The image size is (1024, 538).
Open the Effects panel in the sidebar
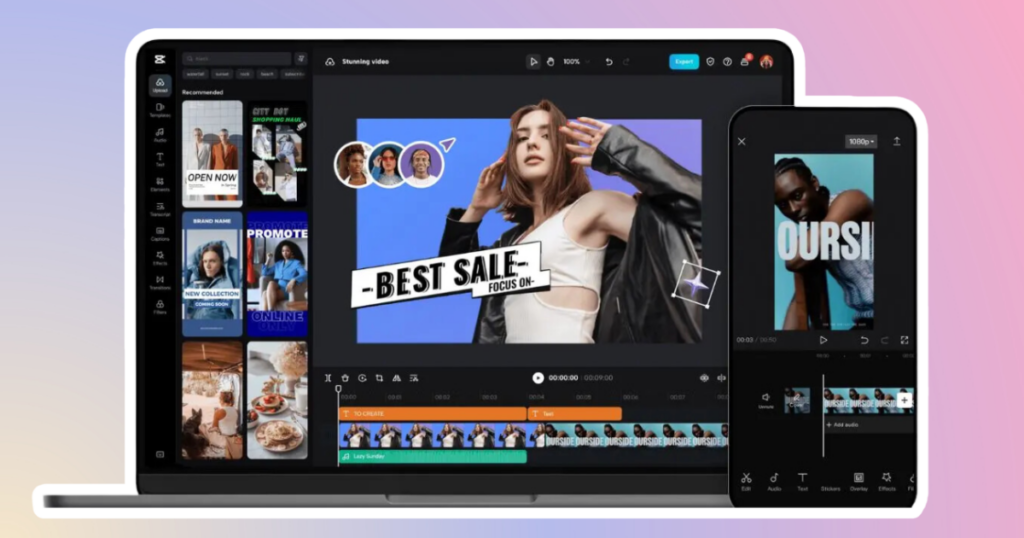[x=160, y=257]
